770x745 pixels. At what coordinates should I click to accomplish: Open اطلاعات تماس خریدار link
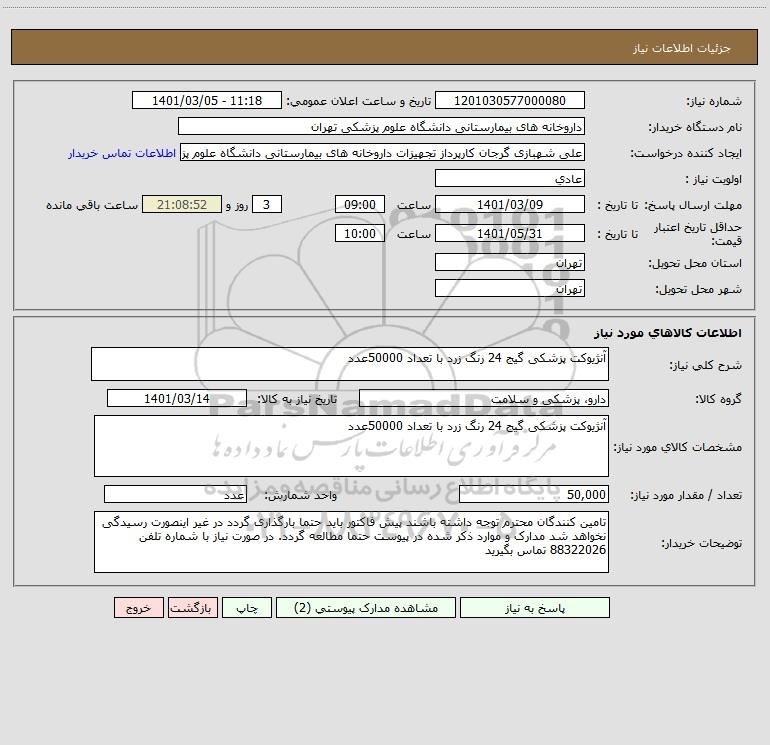(x=122, y=153)
